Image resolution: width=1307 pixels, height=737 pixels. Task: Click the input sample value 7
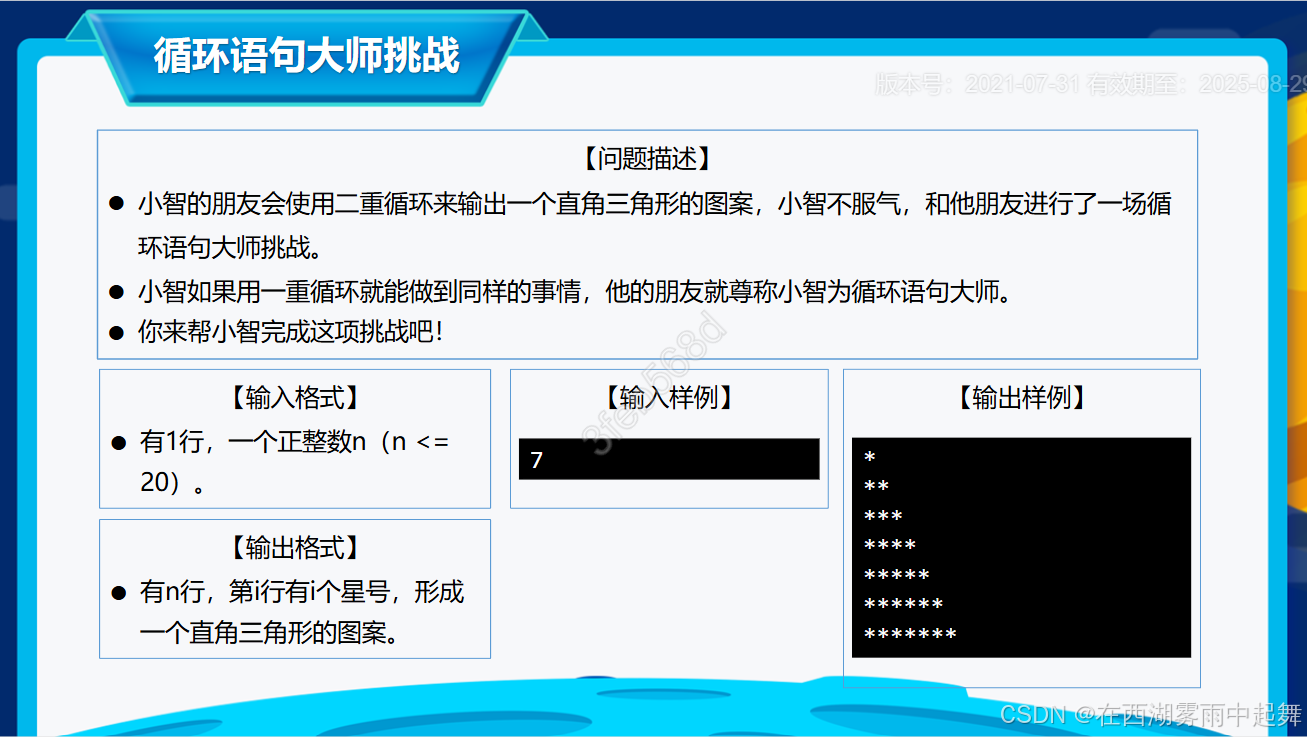[535, 459]
